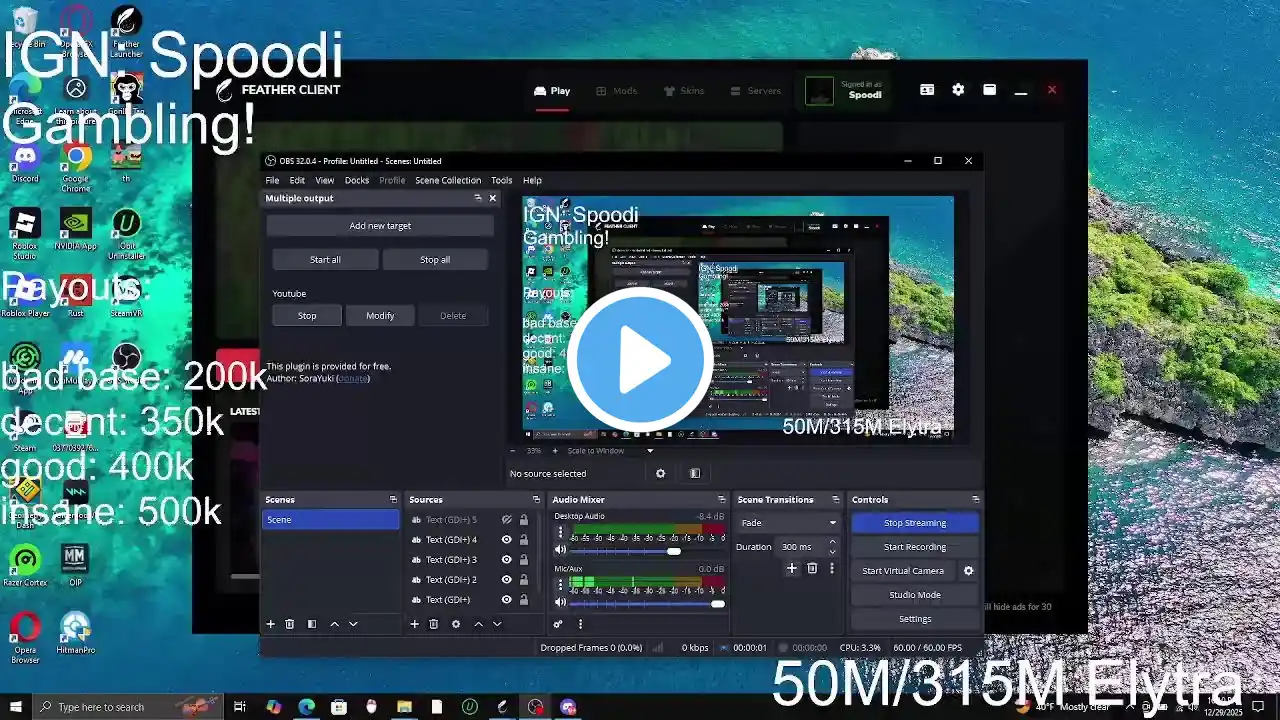Add a new source with plus icon

coord(414,624)
